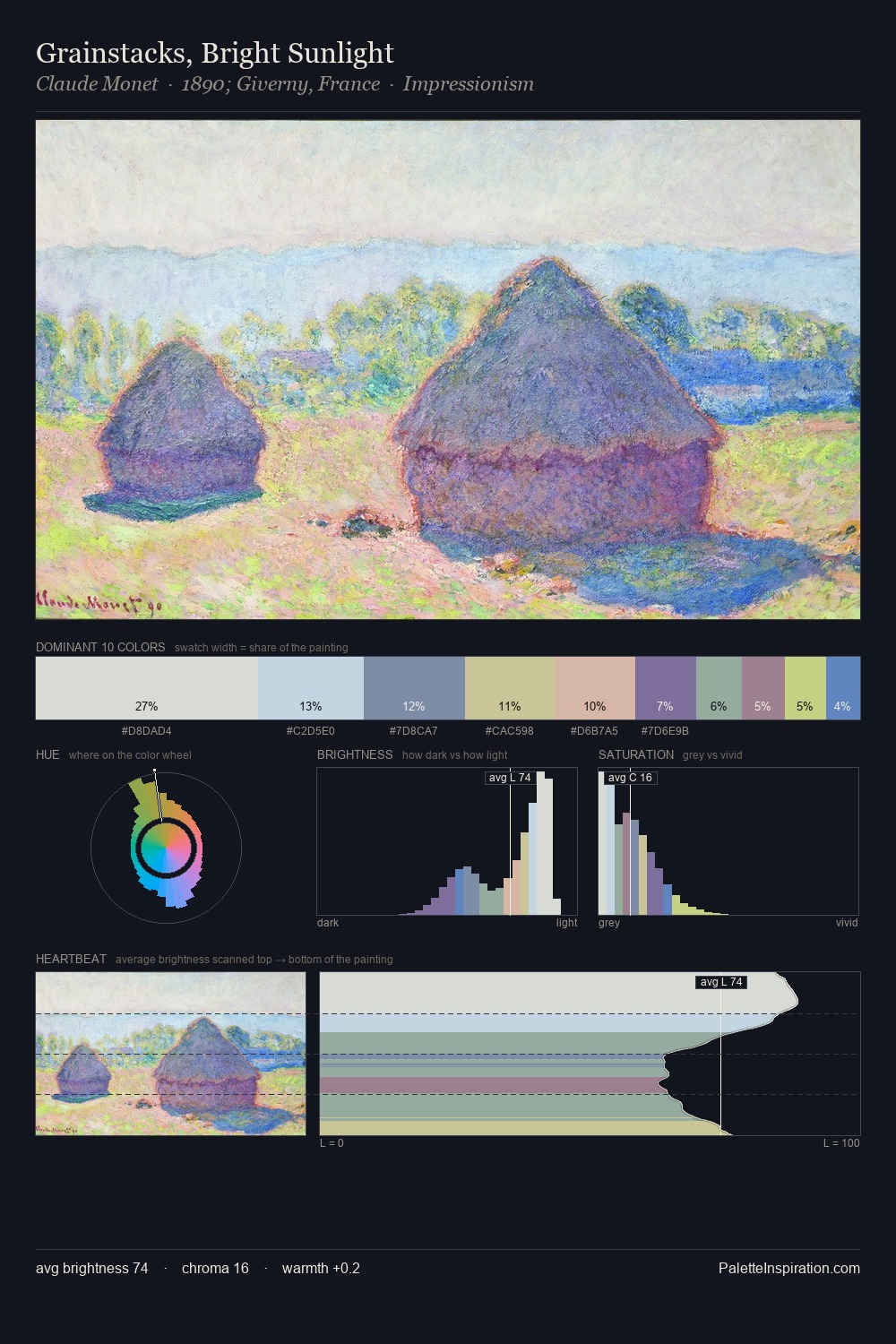Click the Claude Monet artist name

click(97, 84)
